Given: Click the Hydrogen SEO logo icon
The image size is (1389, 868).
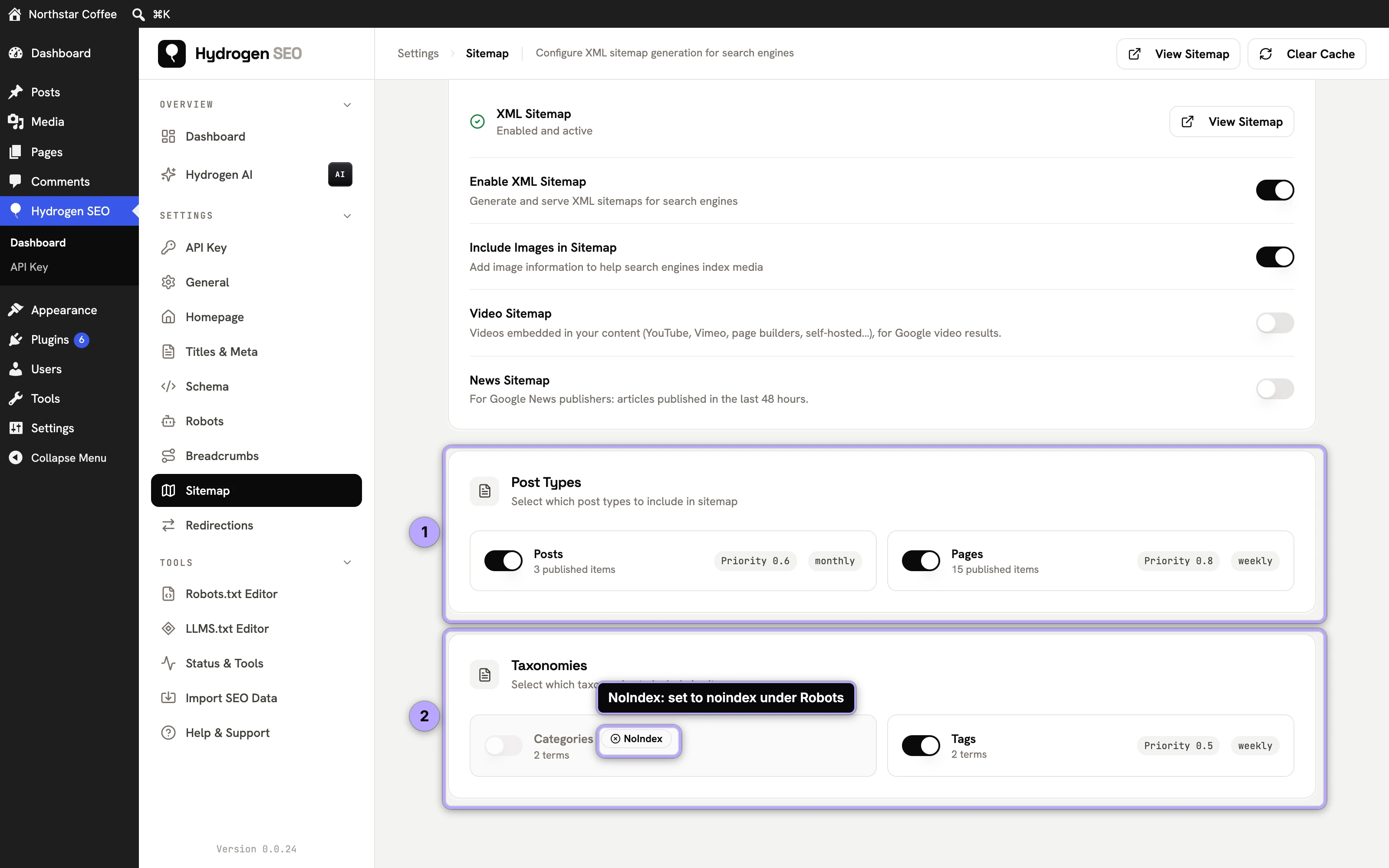Looking at the screenshot, I should pos(171,53).
